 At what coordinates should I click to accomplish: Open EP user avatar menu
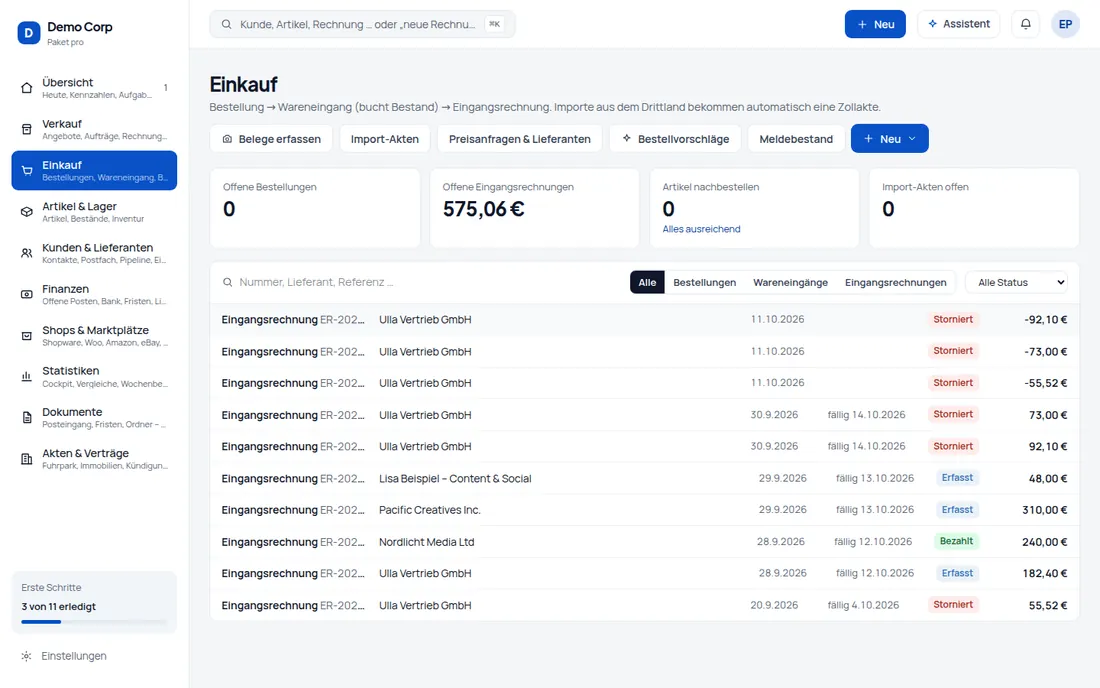pos(1065,24)
